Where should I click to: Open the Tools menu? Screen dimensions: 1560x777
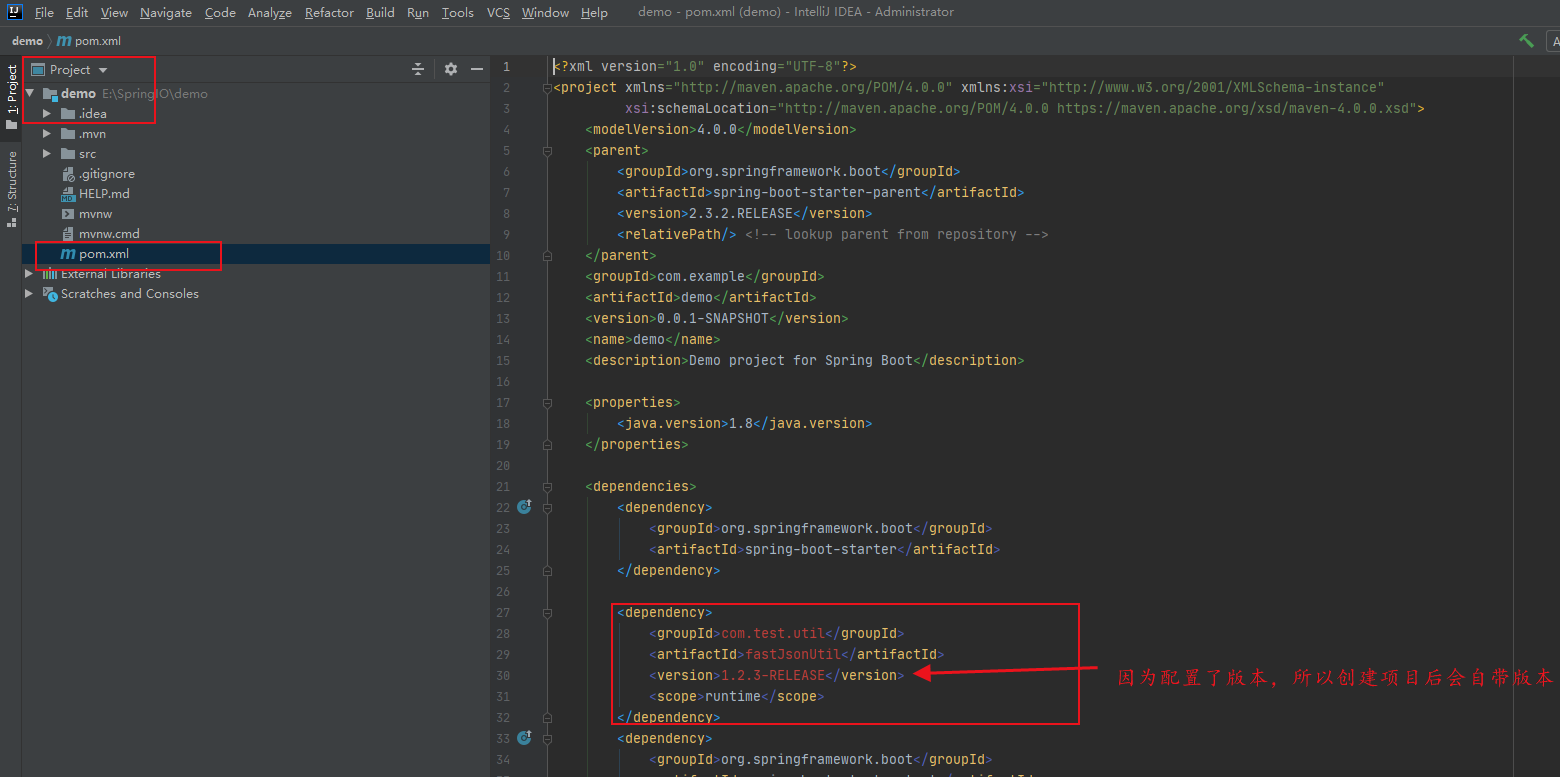(457, 12)
